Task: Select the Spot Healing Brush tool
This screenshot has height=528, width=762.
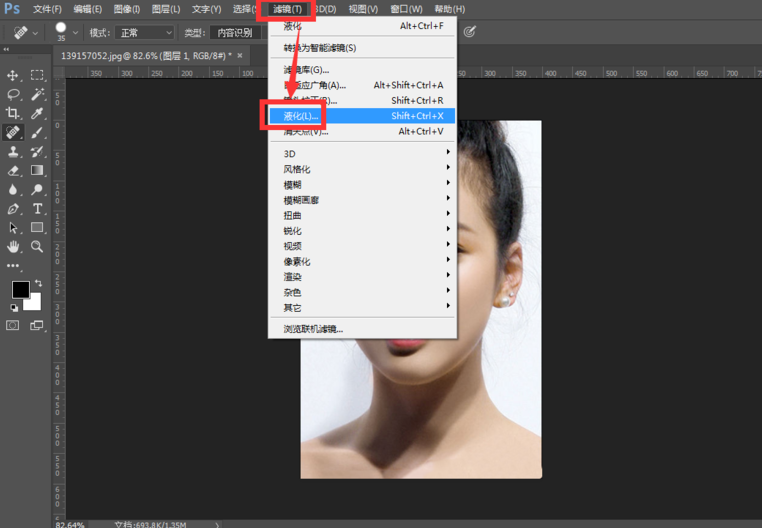Action: [x=13, y=132]
